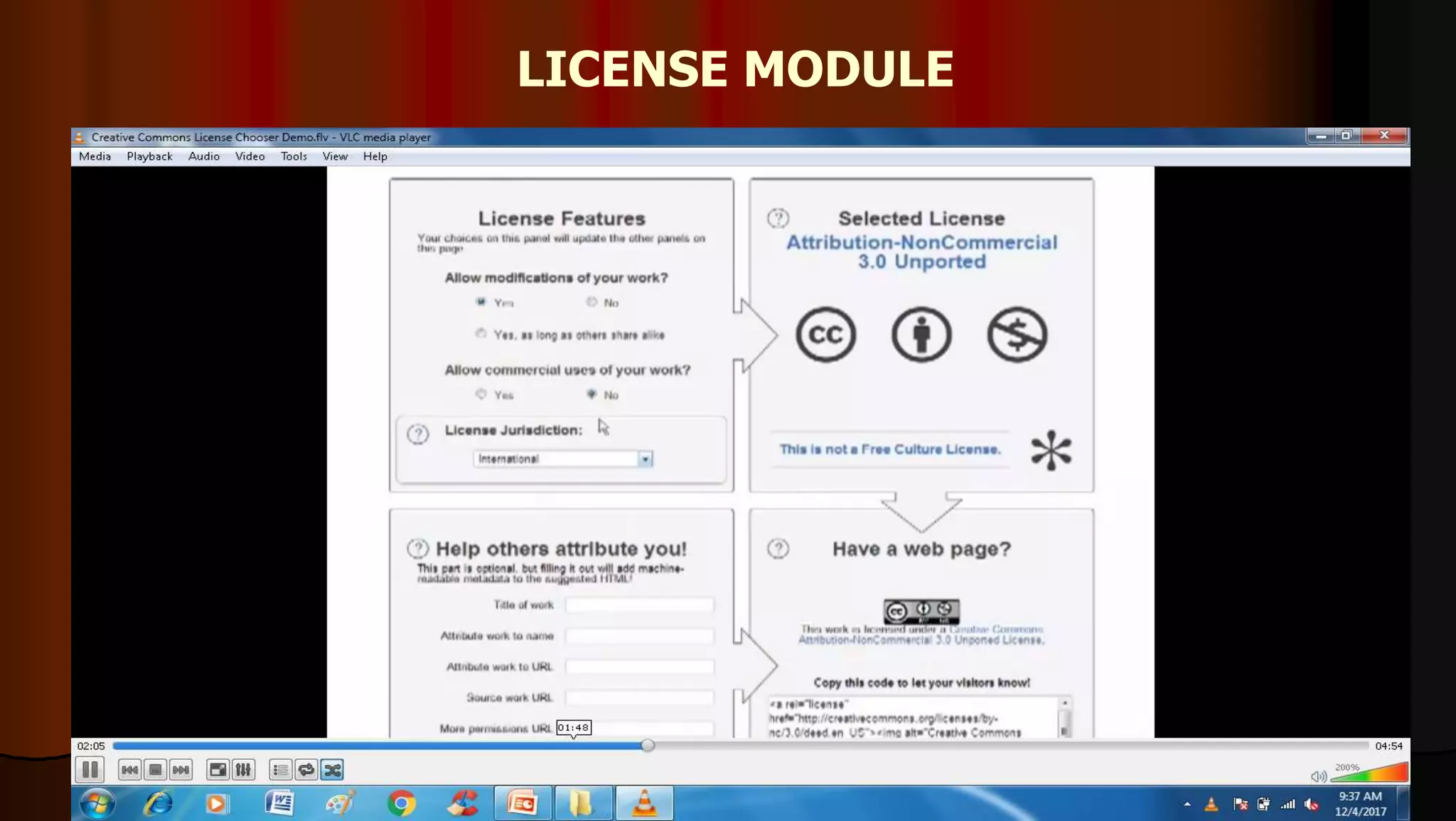This screenshot has width=1456, height=821.
Task: Open Action Center flag tray icon
Action: tap(1240, 805)
